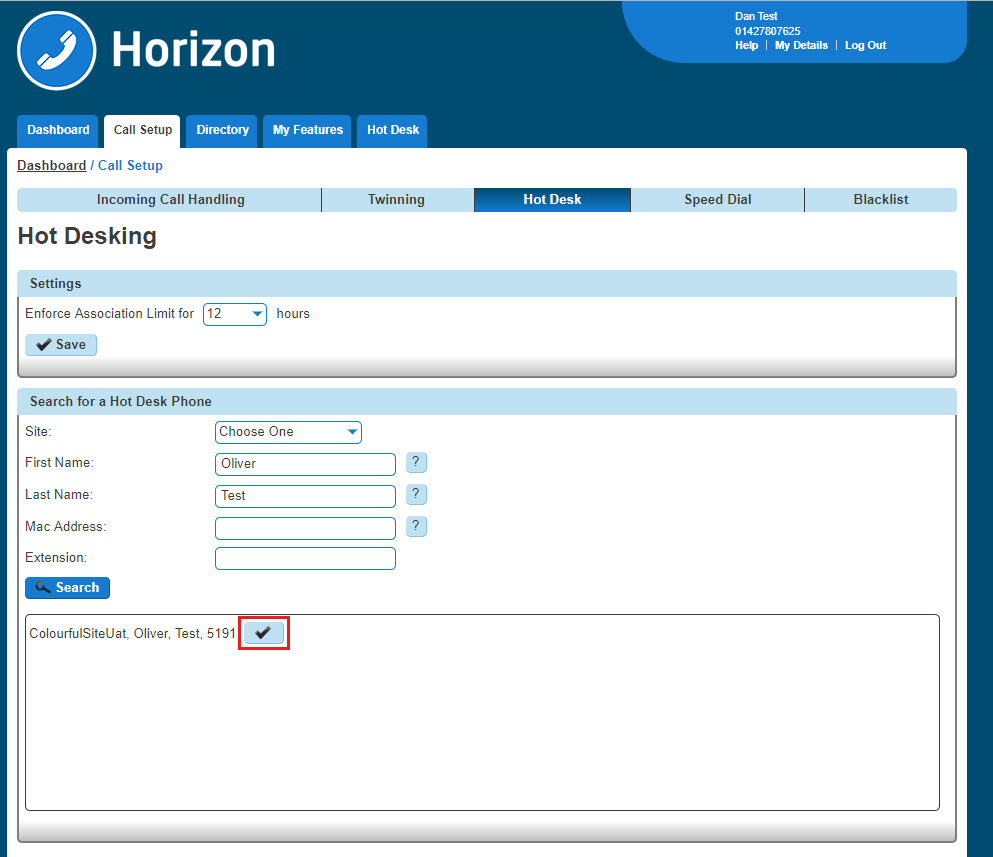Click the Horizon phone logo icon
Screen dimensions: 993x857
57,51
